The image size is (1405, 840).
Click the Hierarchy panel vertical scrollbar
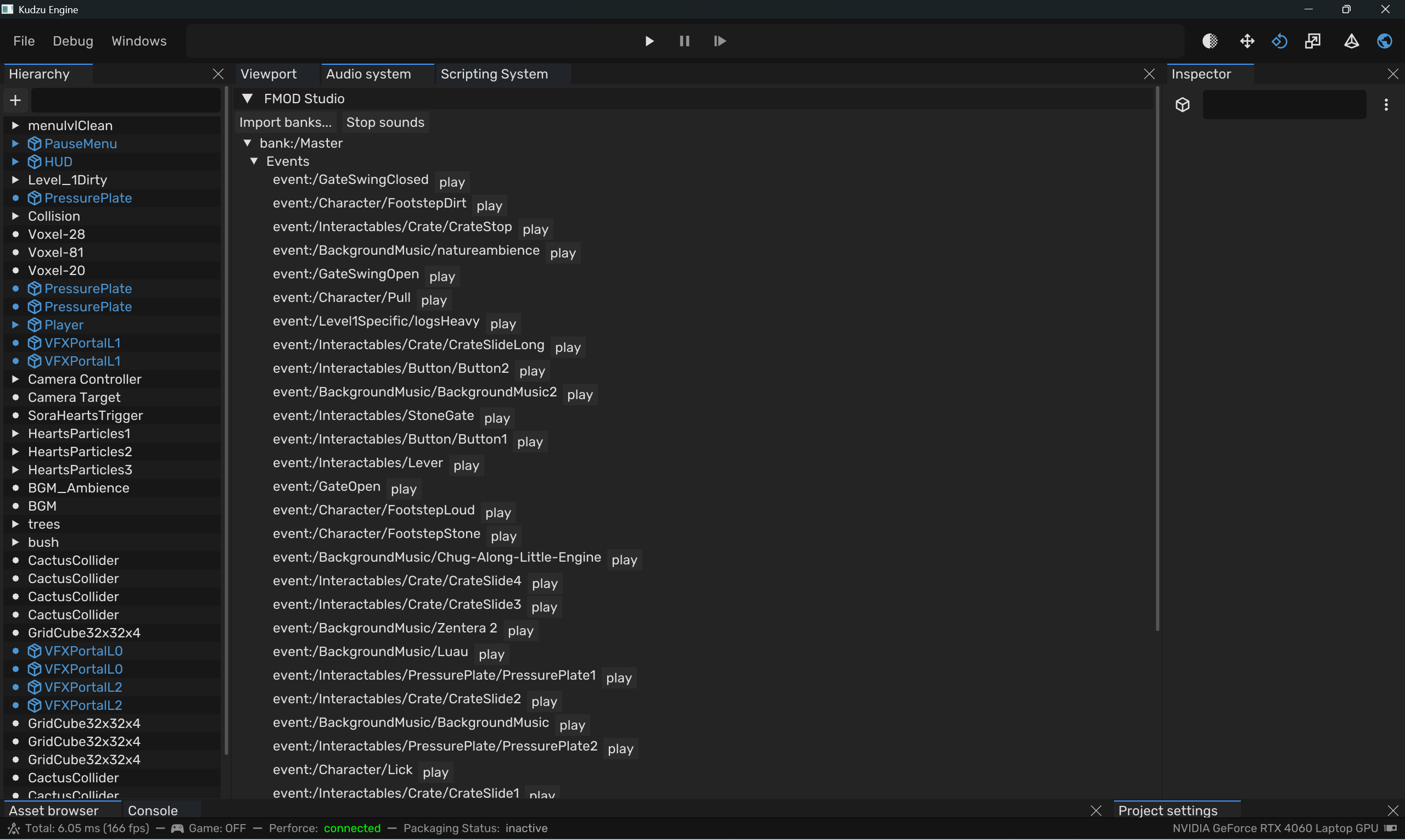click(x=226, y=421)
